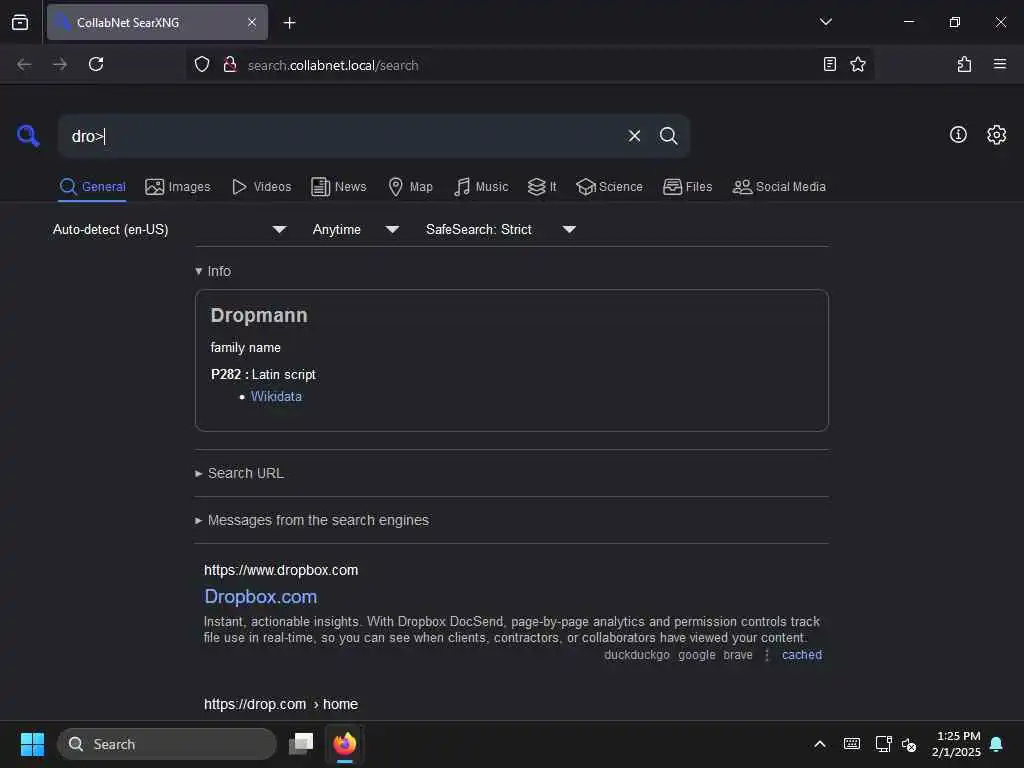The height and width of the screenshot is (768, 1024).
Task: Open Task View on taskbar
Action: click(x=301, y=744)
